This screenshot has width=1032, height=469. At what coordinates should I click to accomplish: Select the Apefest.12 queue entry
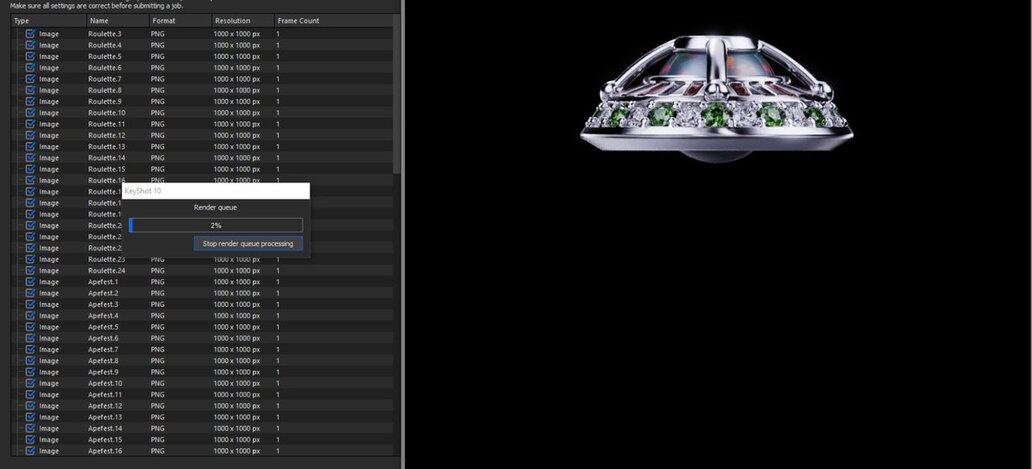click(x=105, y=405)
